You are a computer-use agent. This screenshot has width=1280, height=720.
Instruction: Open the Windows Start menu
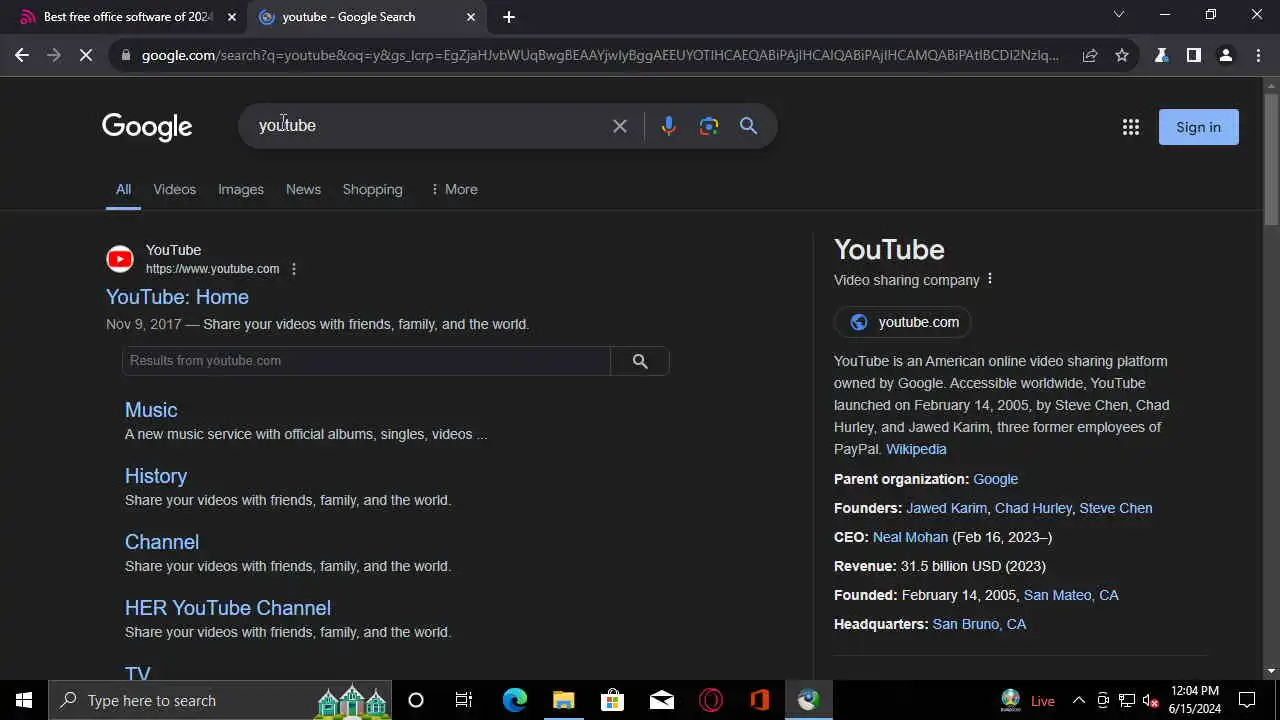pos(24,700)
